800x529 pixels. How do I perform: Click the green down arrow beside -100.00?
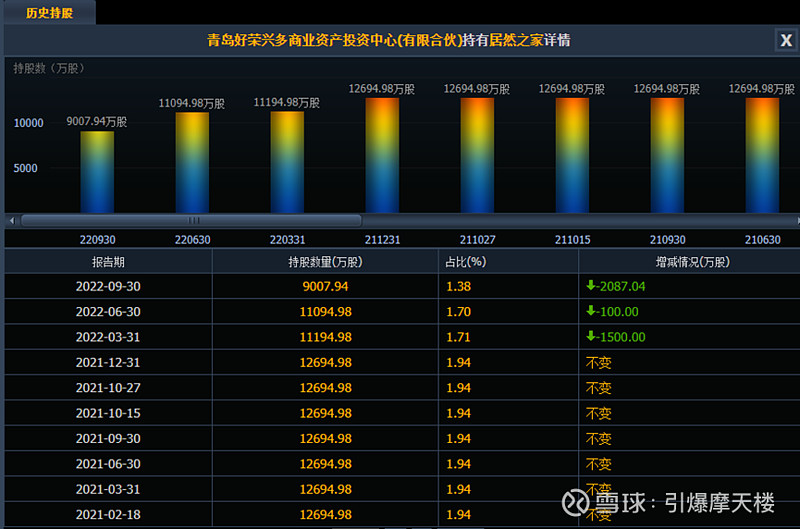point(591,311)
